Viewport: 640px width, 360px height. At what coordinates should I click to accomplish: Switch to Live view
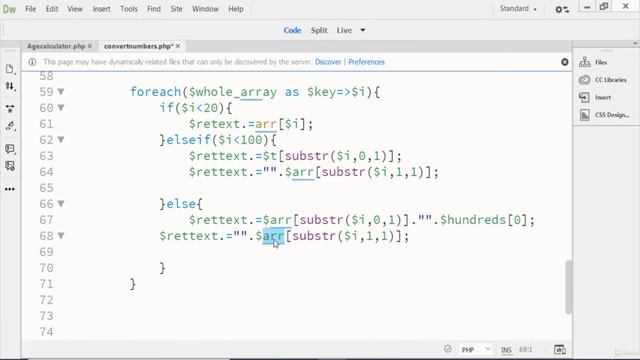(x=344, y=30)
